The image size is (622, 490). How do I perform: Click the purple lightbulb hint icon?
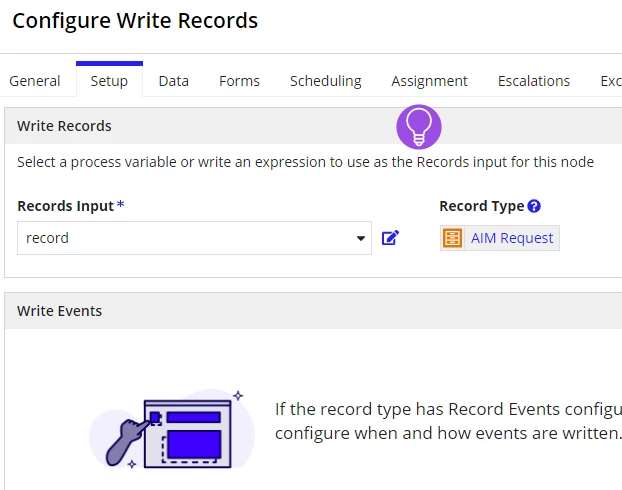(x=419, y=127)
